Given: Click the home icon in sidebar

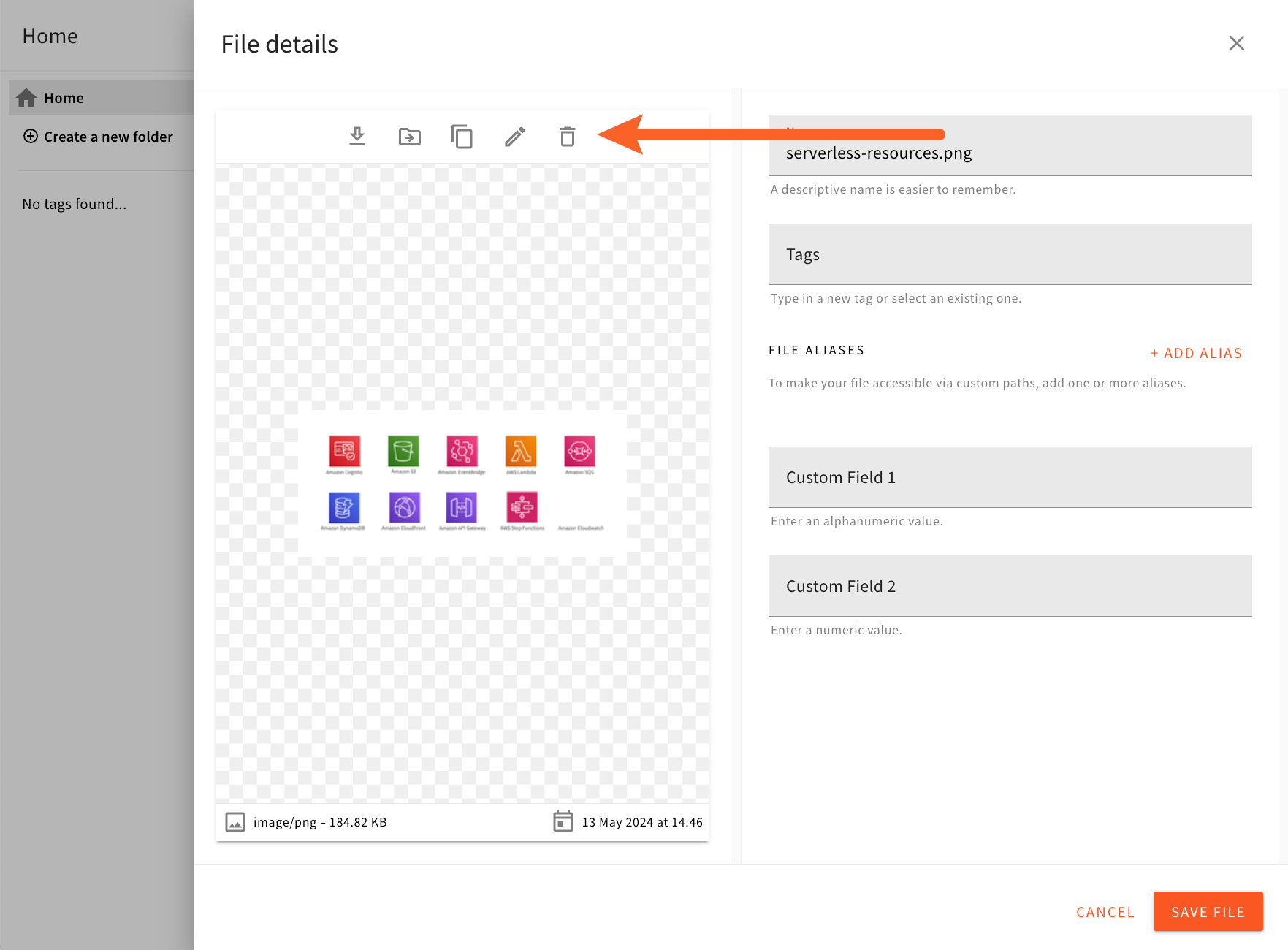Looking at the screenshot, I should [26, 97].
